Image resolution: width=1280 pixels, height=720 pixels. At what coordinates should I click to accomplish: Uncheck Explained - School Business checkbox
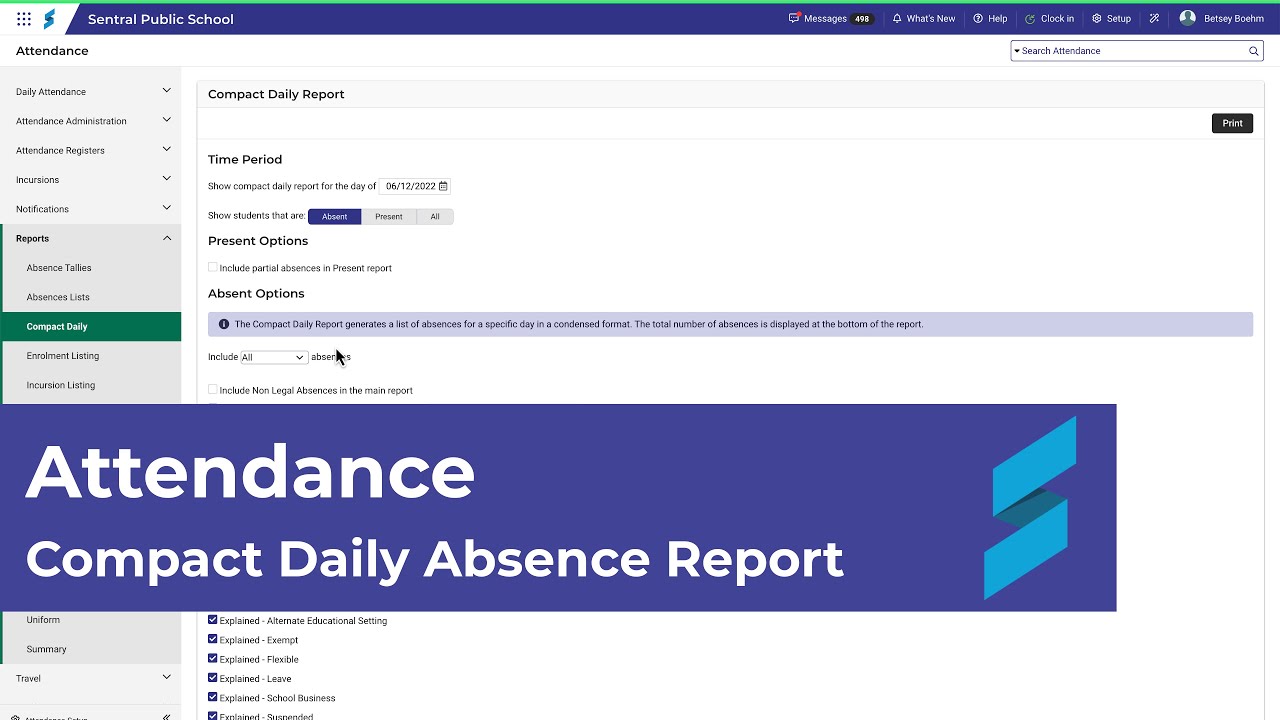pos(212,697)
